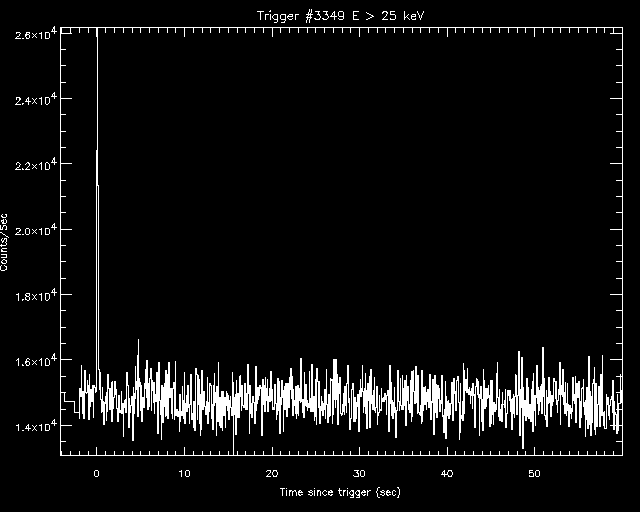
Task: Click the x-axis tick label 40
Action: pyautogui.click(x=447, y=474)
